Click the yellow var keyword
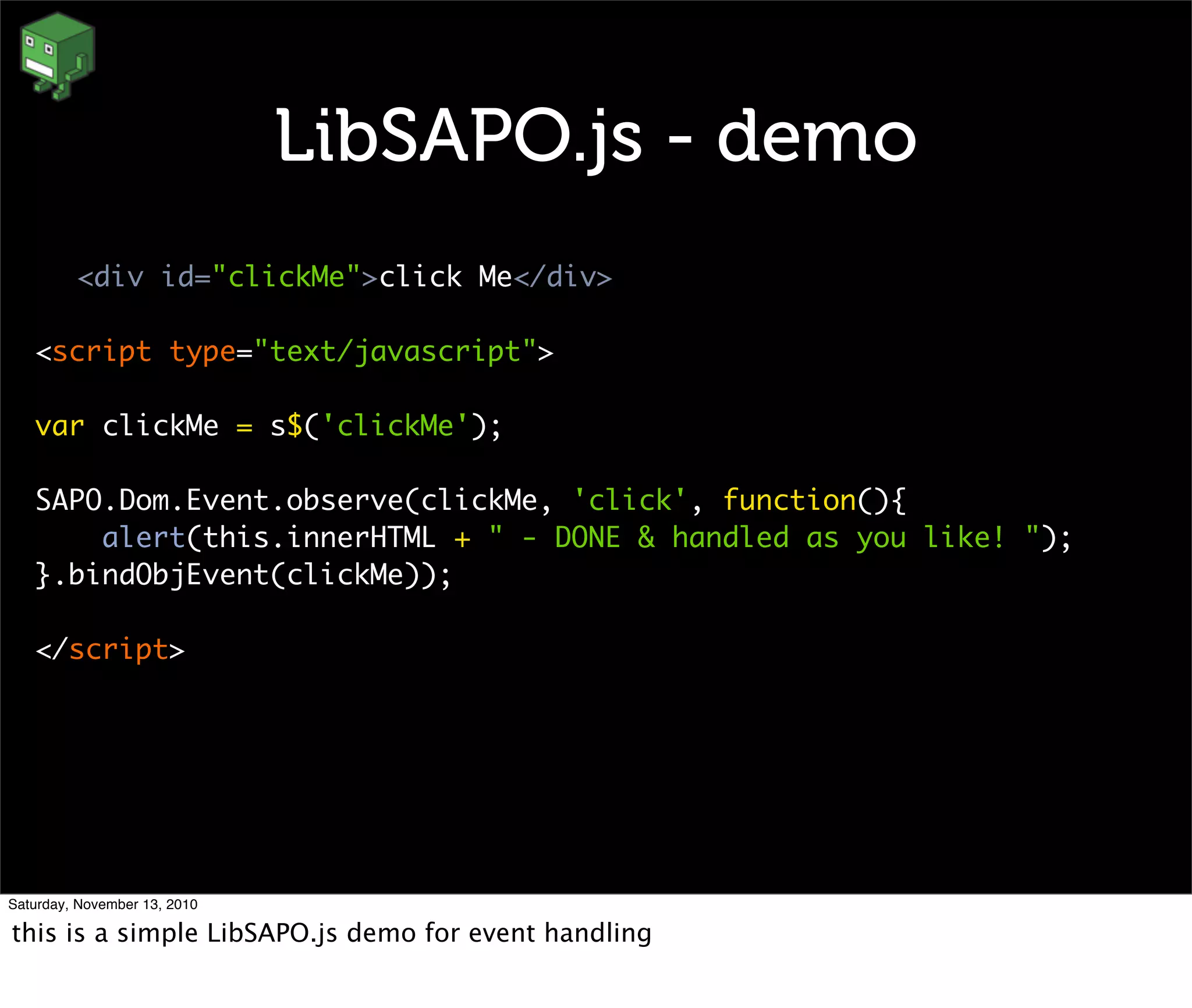Image resolution: width=1192 pixels, height=1008 pixels. click(x=59, y=427)
